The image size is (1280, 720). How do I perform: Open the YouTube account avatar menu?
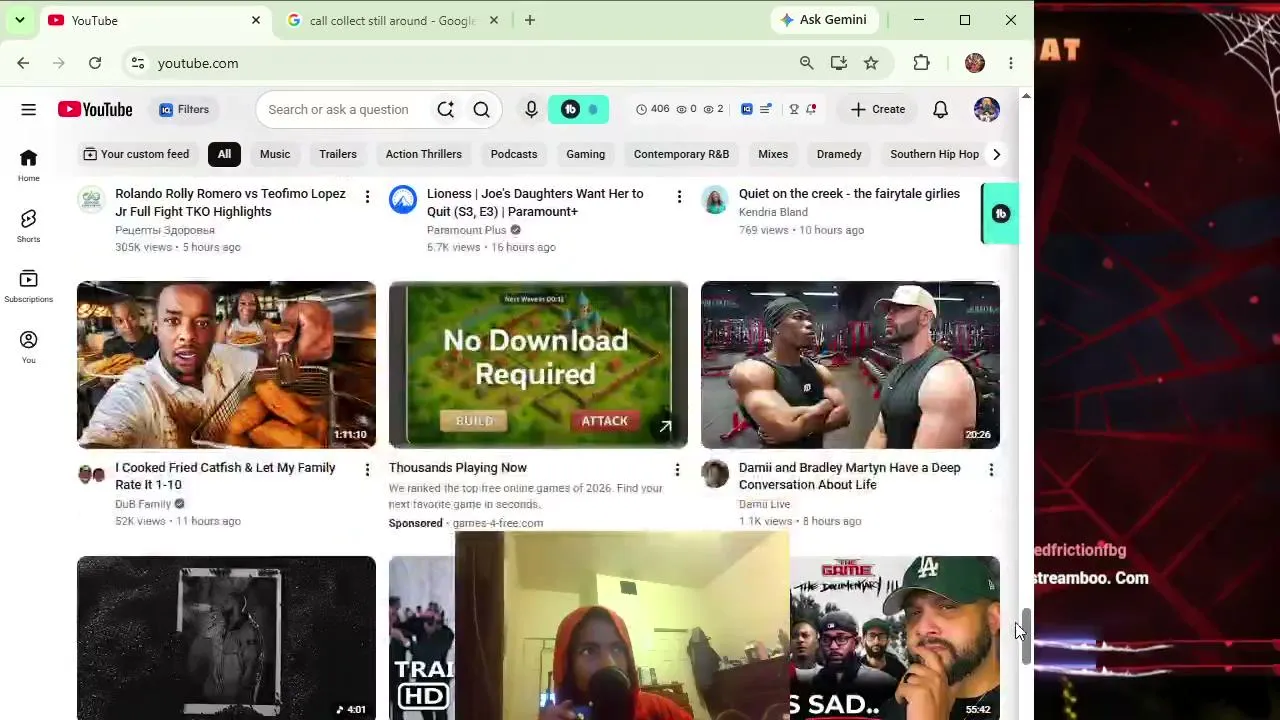[987, 110]
